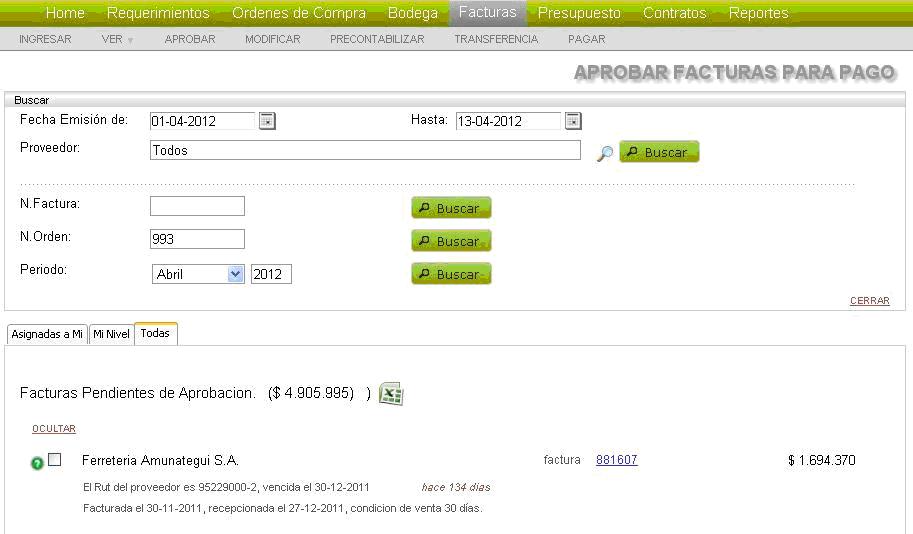
Task: Click the OCULTAR link
Action: pyautogui.click(x=54, y=429)
